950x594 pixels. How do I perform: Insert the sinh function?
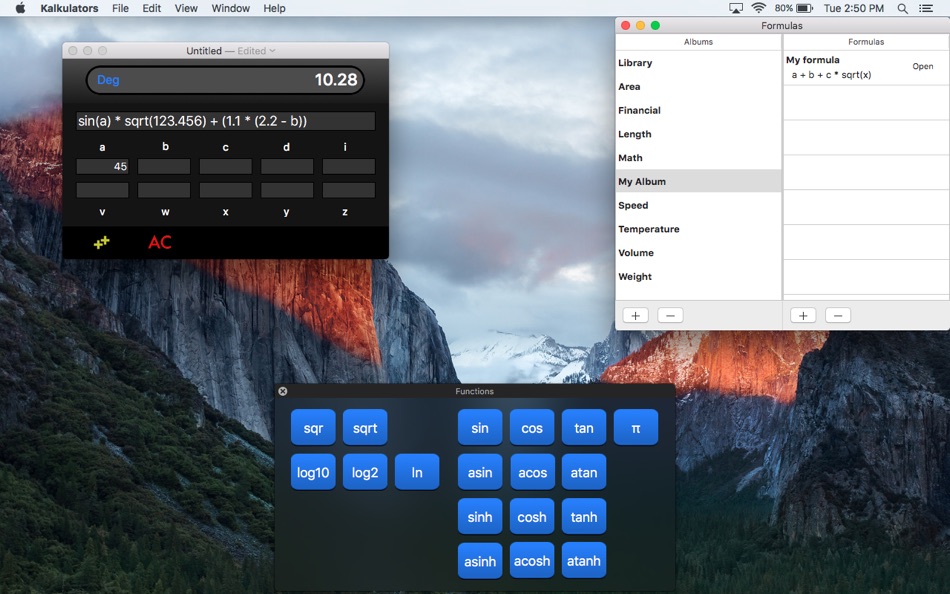click(480, 517)
